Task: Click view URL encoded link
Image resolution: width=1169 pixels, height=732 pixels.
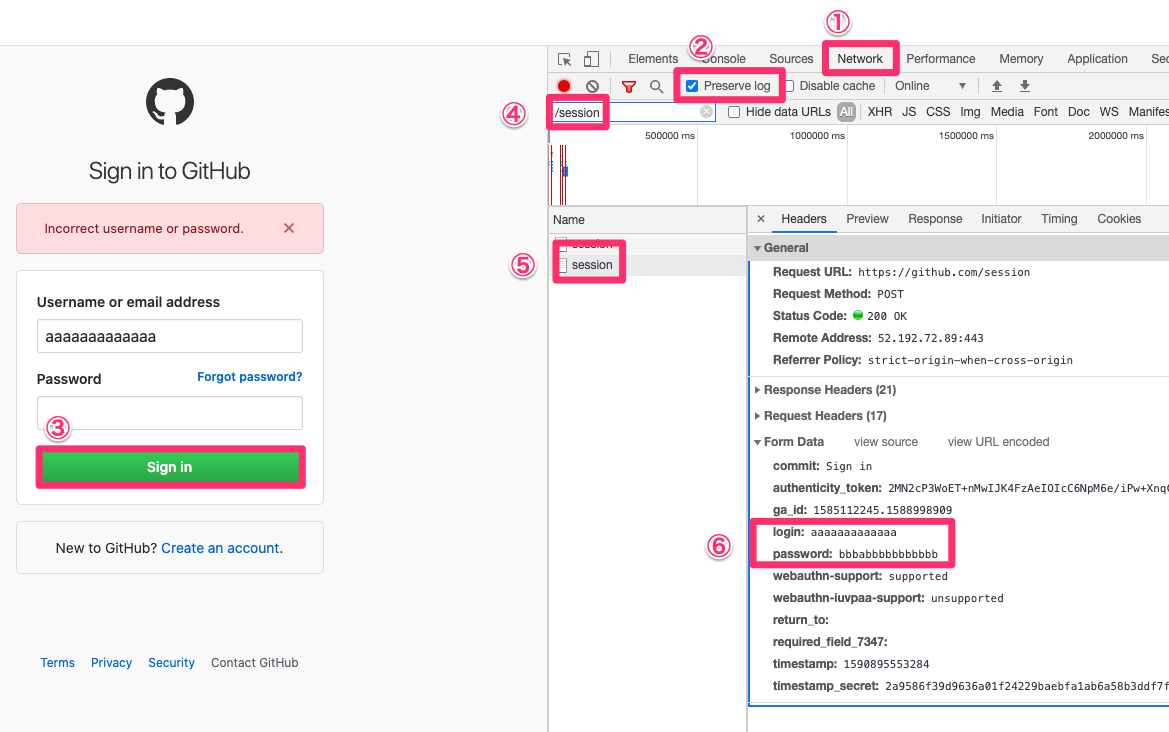Action: [x=998, y=442]
